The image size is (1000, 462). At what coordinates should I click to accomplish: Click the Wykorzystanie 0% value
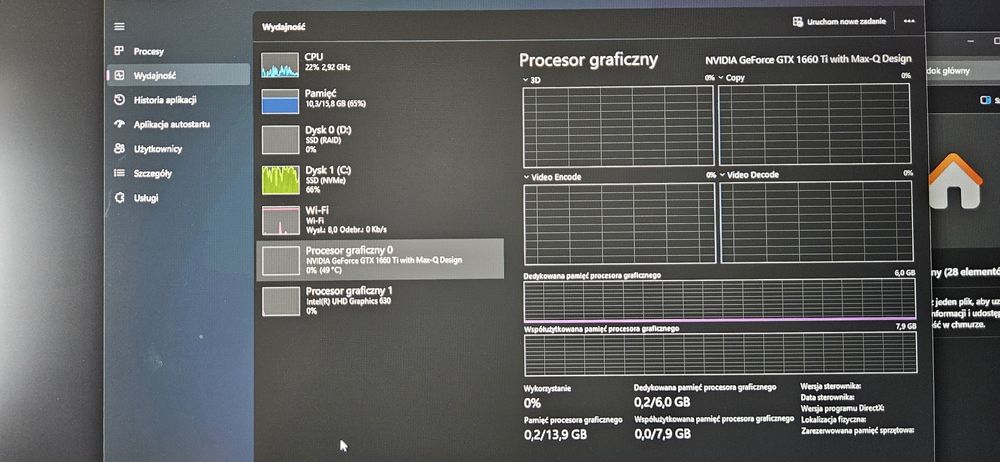[532, 403]
